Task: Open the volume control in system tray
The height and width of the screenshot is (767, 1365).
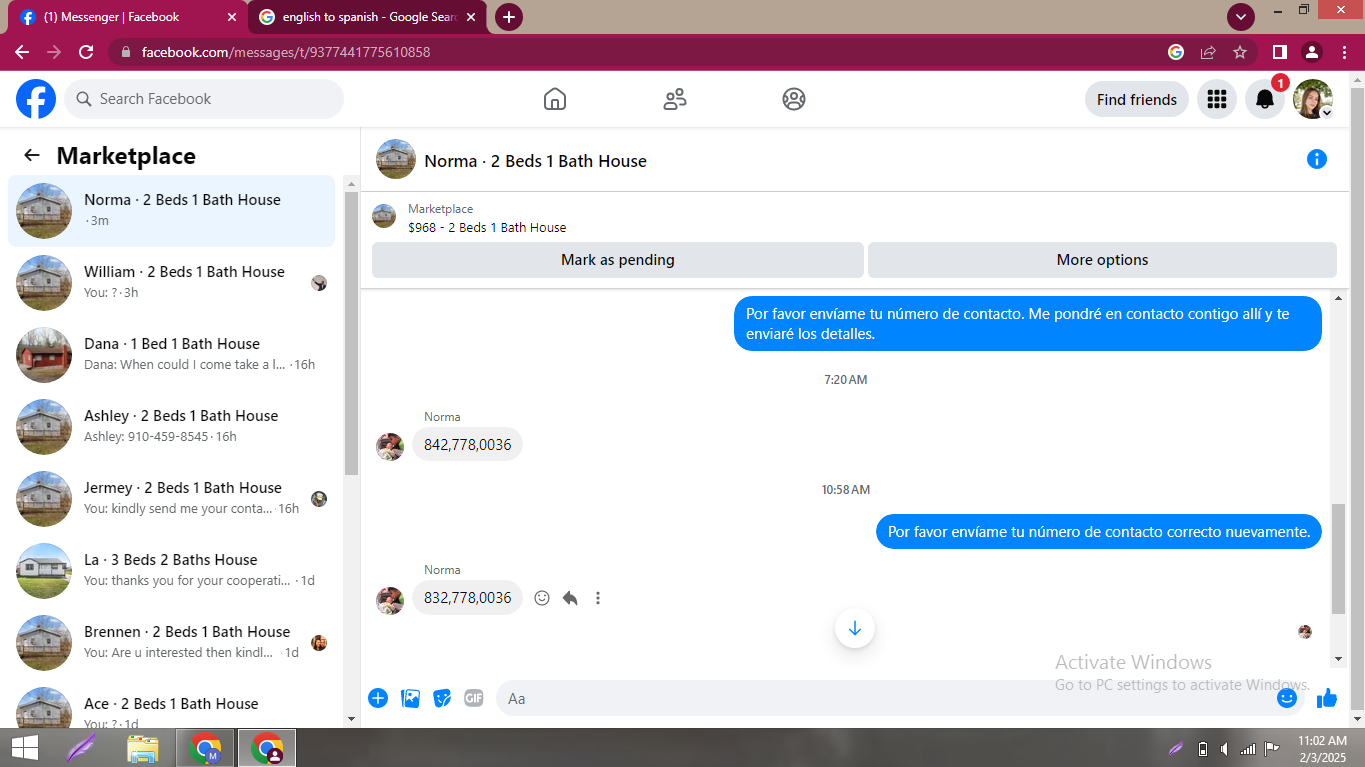Action: point(1225,749)
